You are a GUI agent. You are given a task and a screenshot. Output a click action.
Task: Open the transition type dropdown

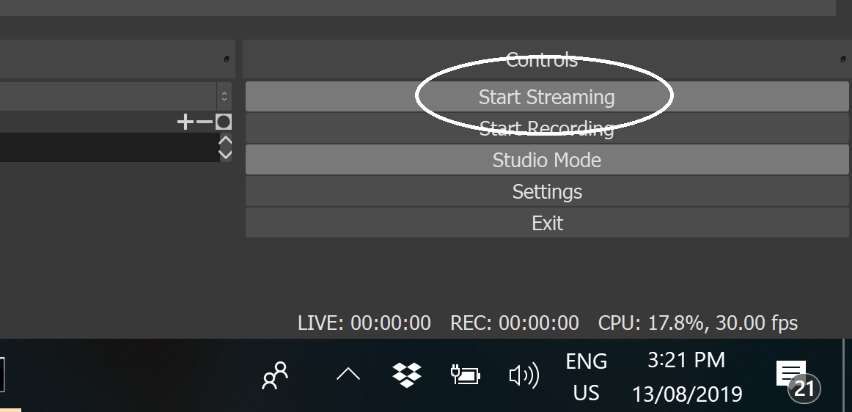116,97
